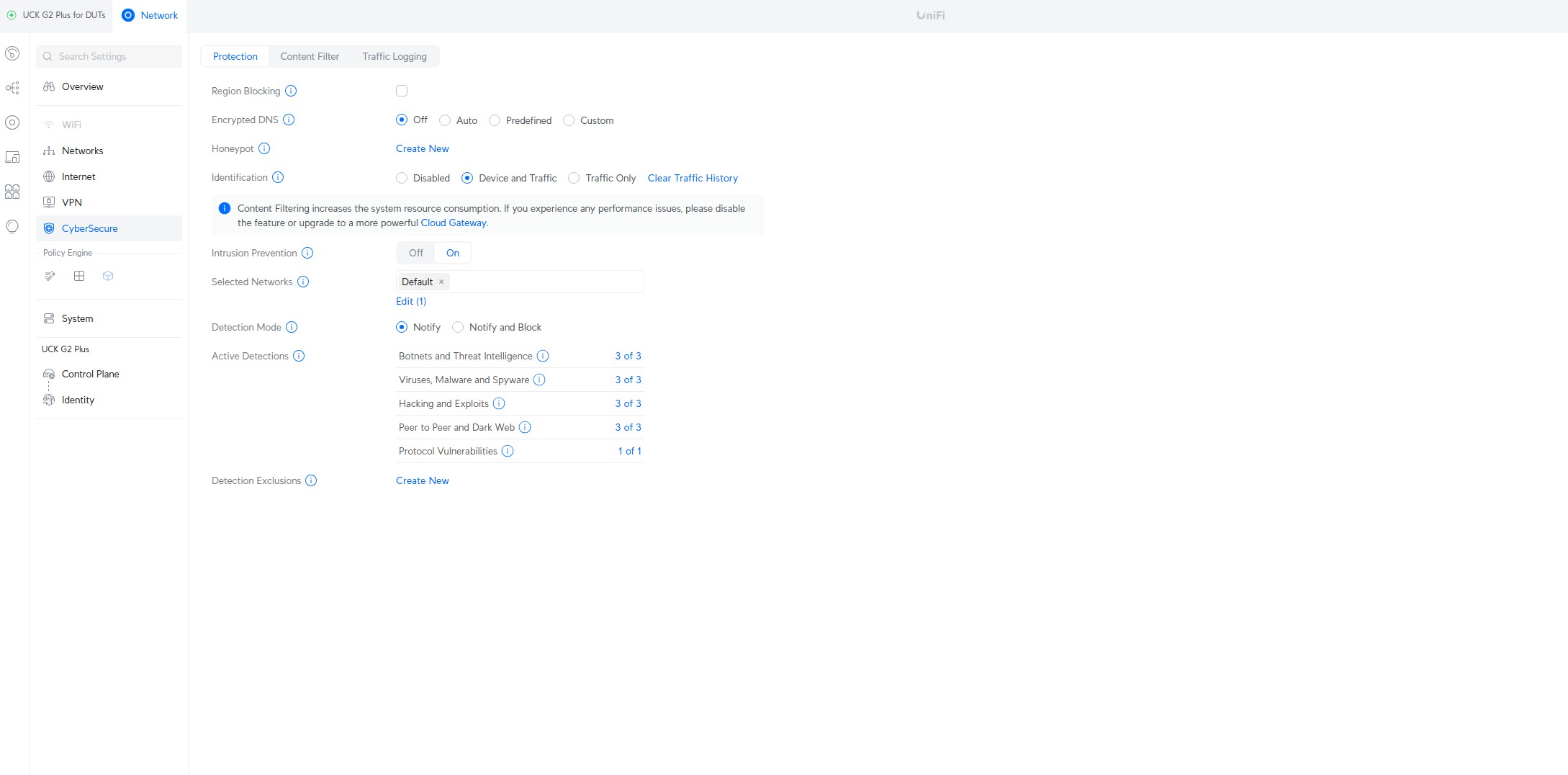Show info for Honeypot
The height and width of the screenshot is (775, 1568).
[264, 148]
